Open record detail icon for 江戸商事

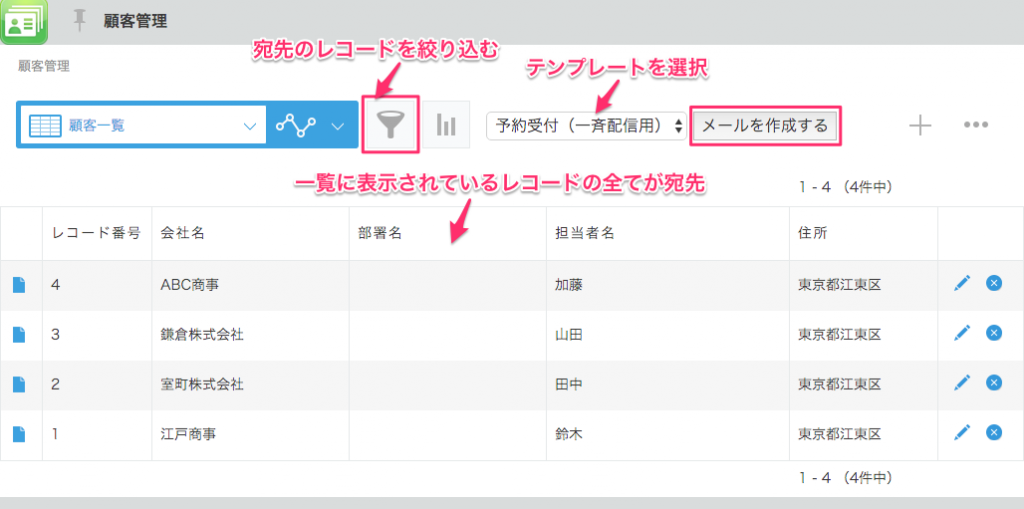coord(19,434)
